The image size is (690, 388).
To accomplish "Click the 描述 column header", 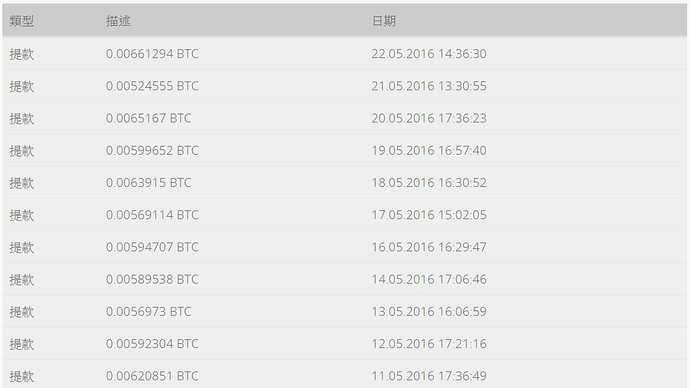I will (x=118, y=21).
